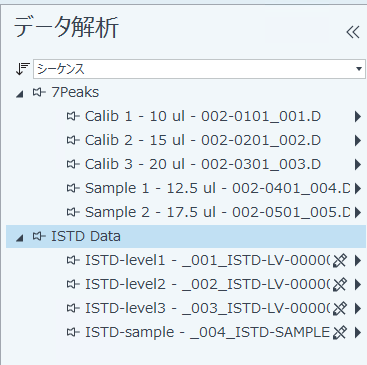367x365 pixels.
Task: Click the pencil icon on ISTD-sample row
Action: [340, 332]
